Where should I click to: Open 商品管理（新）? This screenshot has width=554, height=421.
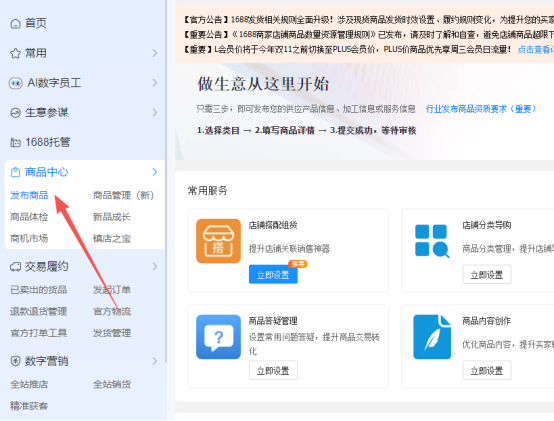(123, 195)
